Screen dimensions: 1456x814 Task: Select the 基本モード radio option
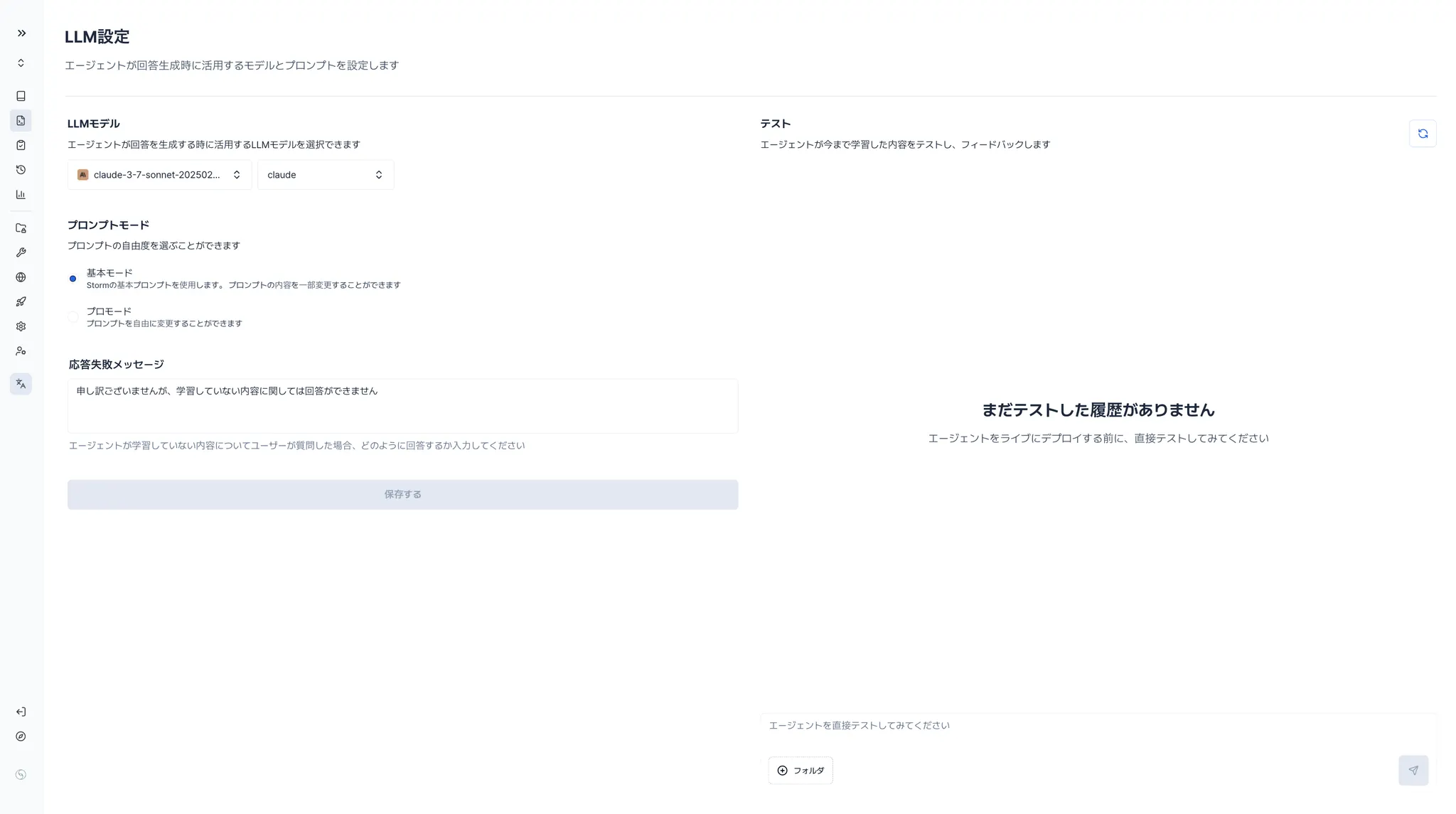pyautogui.click(x=73, y=279)
